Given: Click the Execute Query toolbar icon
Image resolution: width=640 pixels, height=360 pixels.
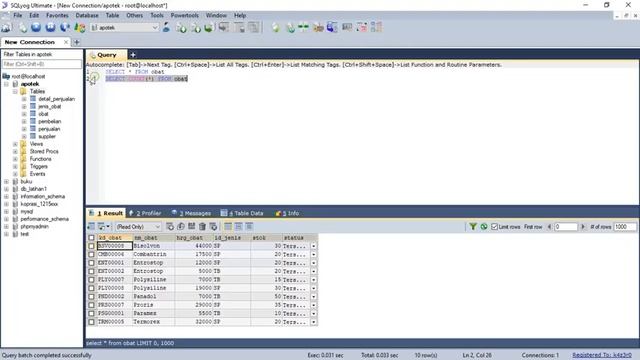Looking at the screenshot, I should 36,28.
